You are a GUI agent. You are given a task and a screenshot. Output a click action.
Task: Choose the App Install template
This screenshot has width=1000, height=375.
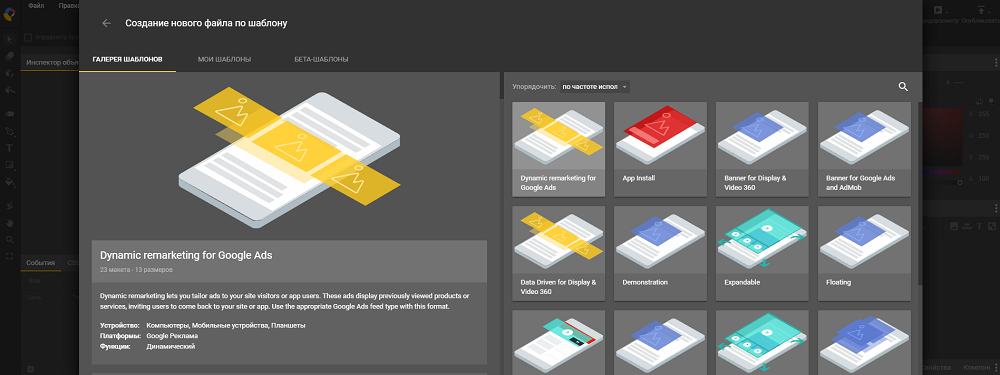[x=661, y=150]
